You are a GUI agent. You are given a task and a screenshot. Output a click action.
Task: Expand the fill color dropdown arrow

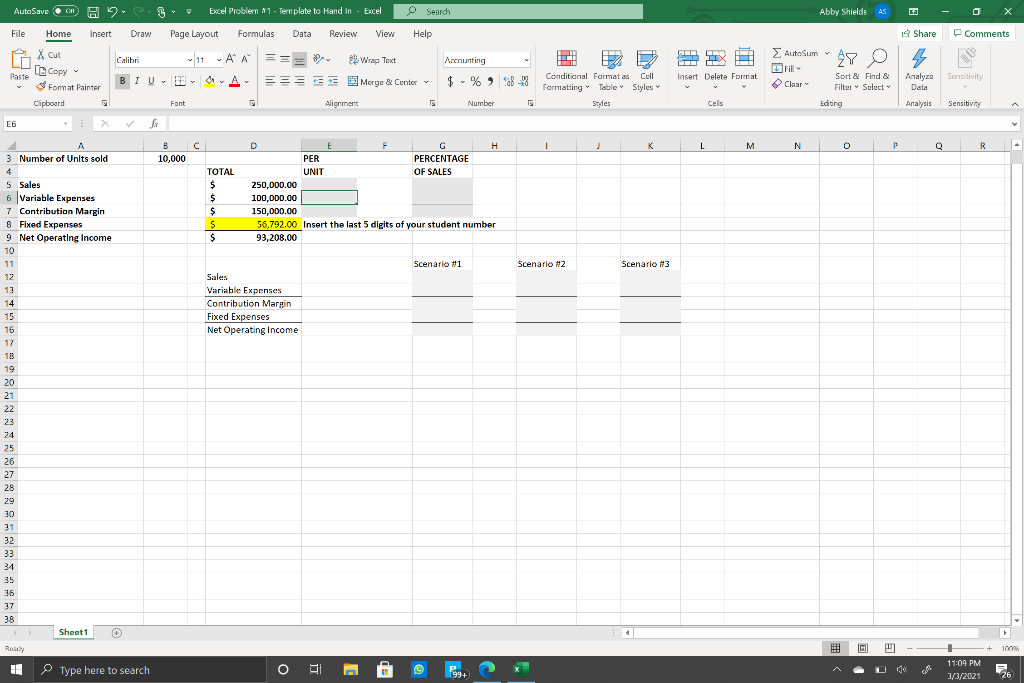tap(219, 80)
